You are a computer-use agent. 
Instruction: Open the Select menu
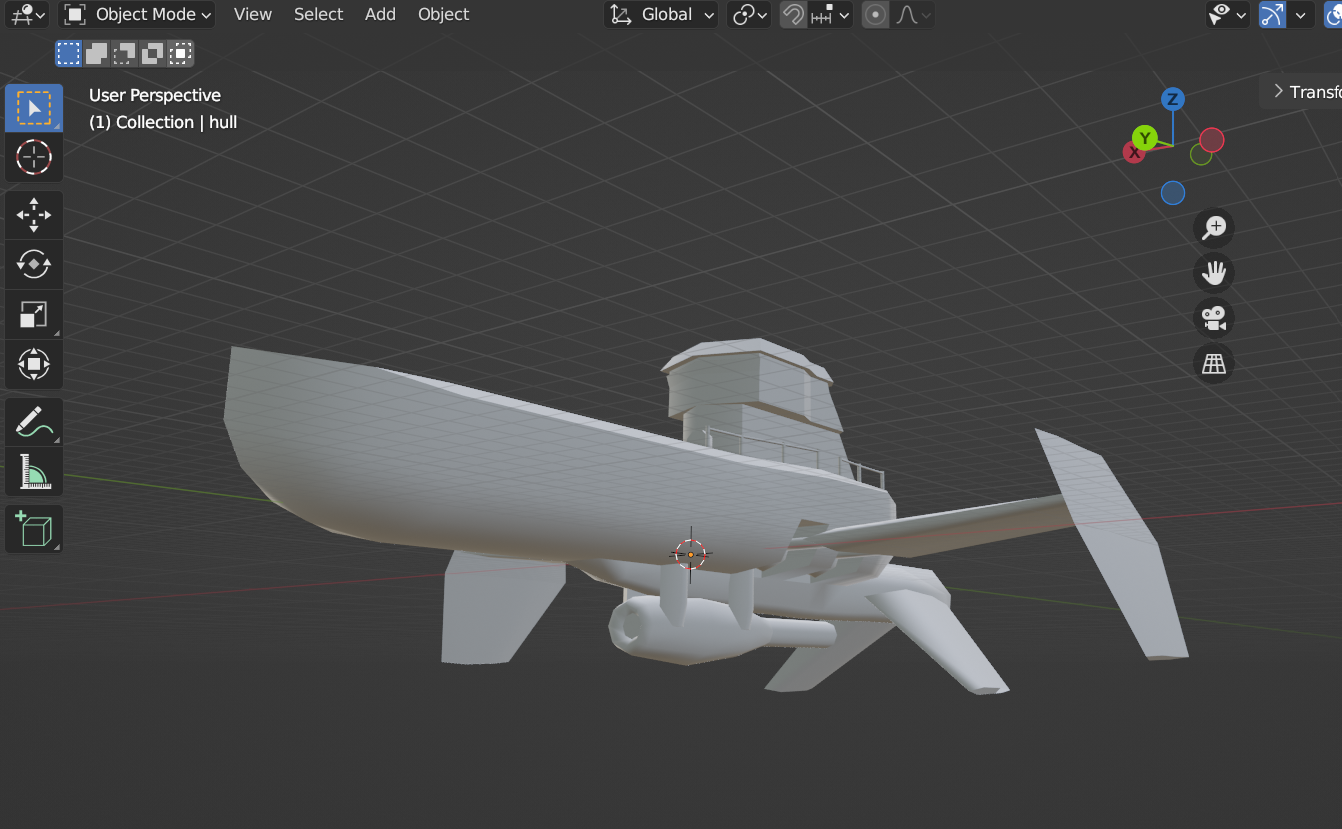click(x=319, y=15)
